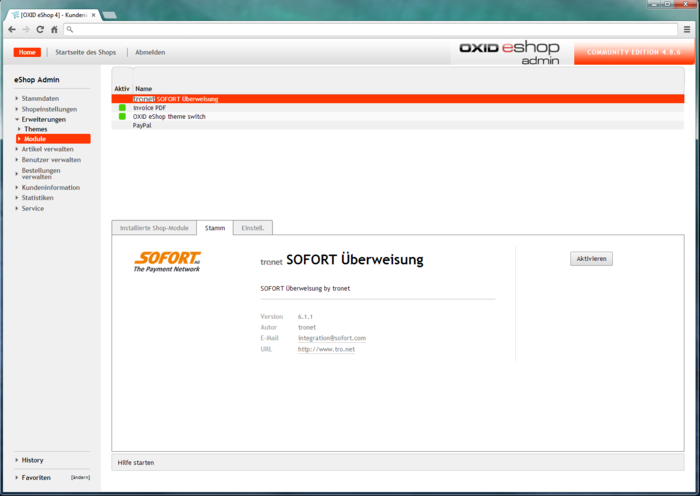
Task: Select the PayPal module row
Action: click(x=142, y=126)
